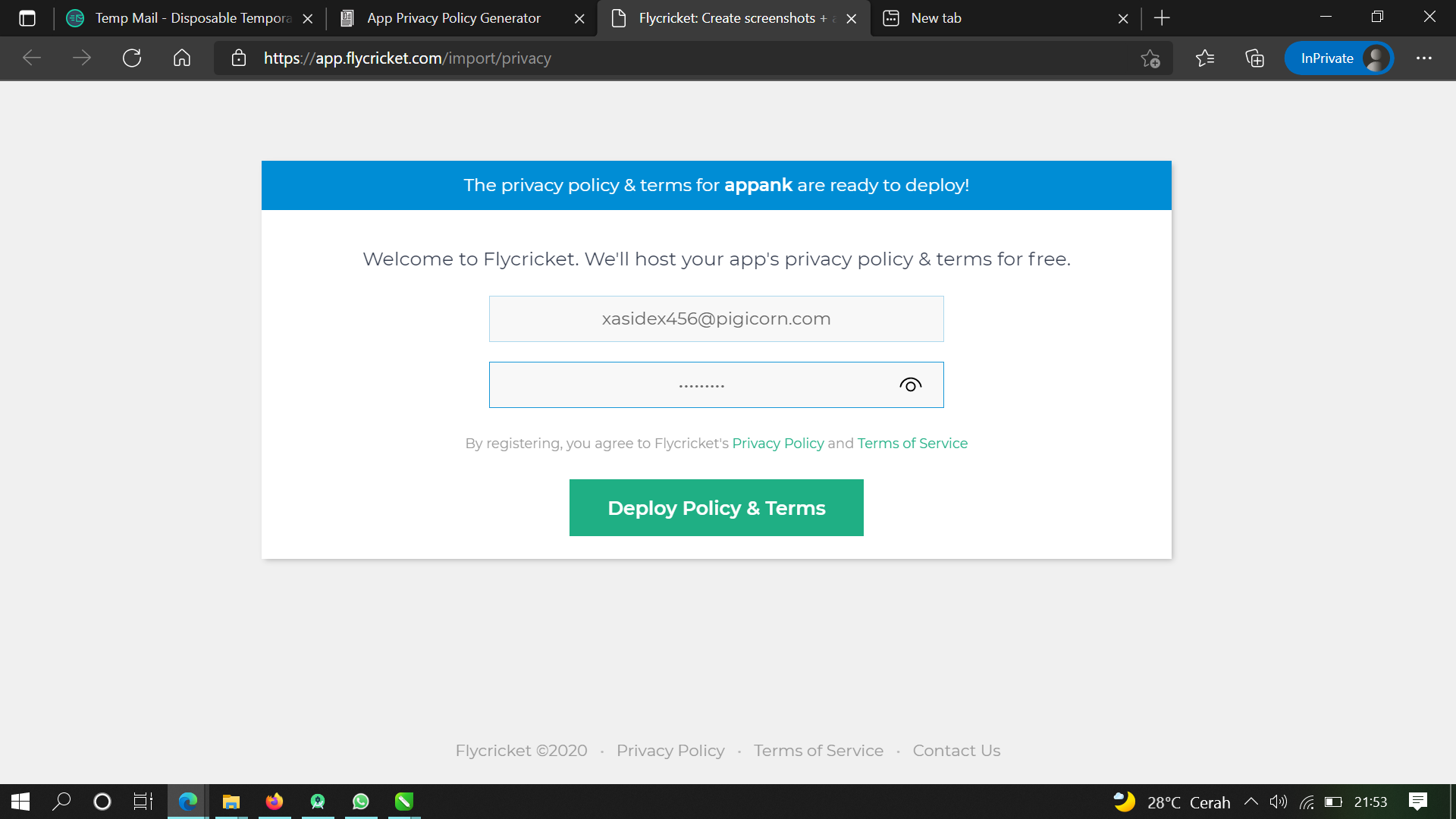Close the Temp Mail tab
The image size is (1456, 819).
tap(308, 19)
